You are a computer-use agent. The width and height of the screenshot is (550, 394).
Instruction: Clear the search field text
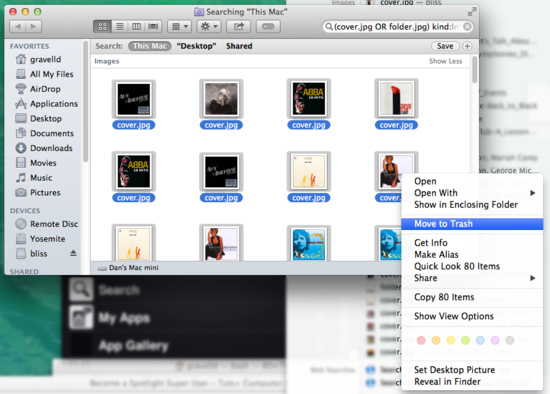467,27
